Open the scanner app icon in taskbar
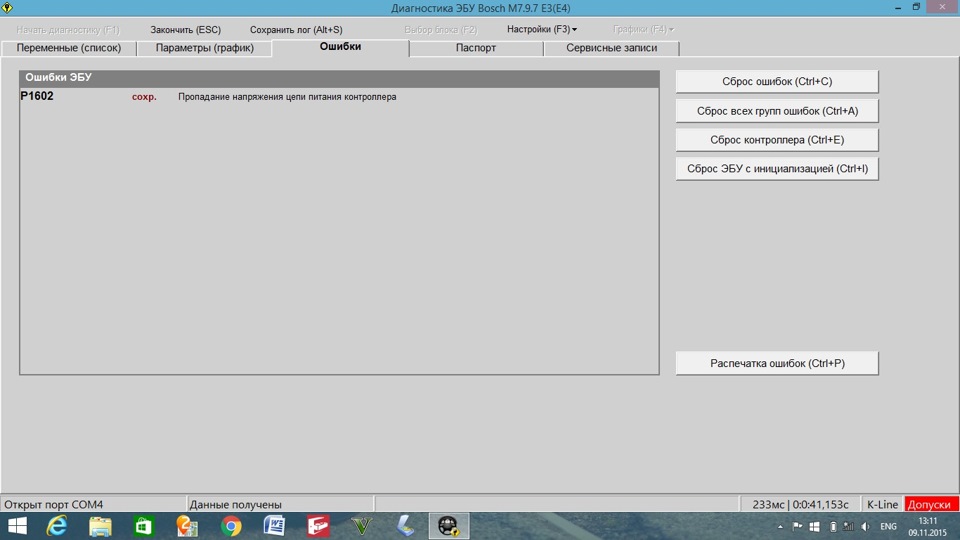 click(x=405, y=526)
